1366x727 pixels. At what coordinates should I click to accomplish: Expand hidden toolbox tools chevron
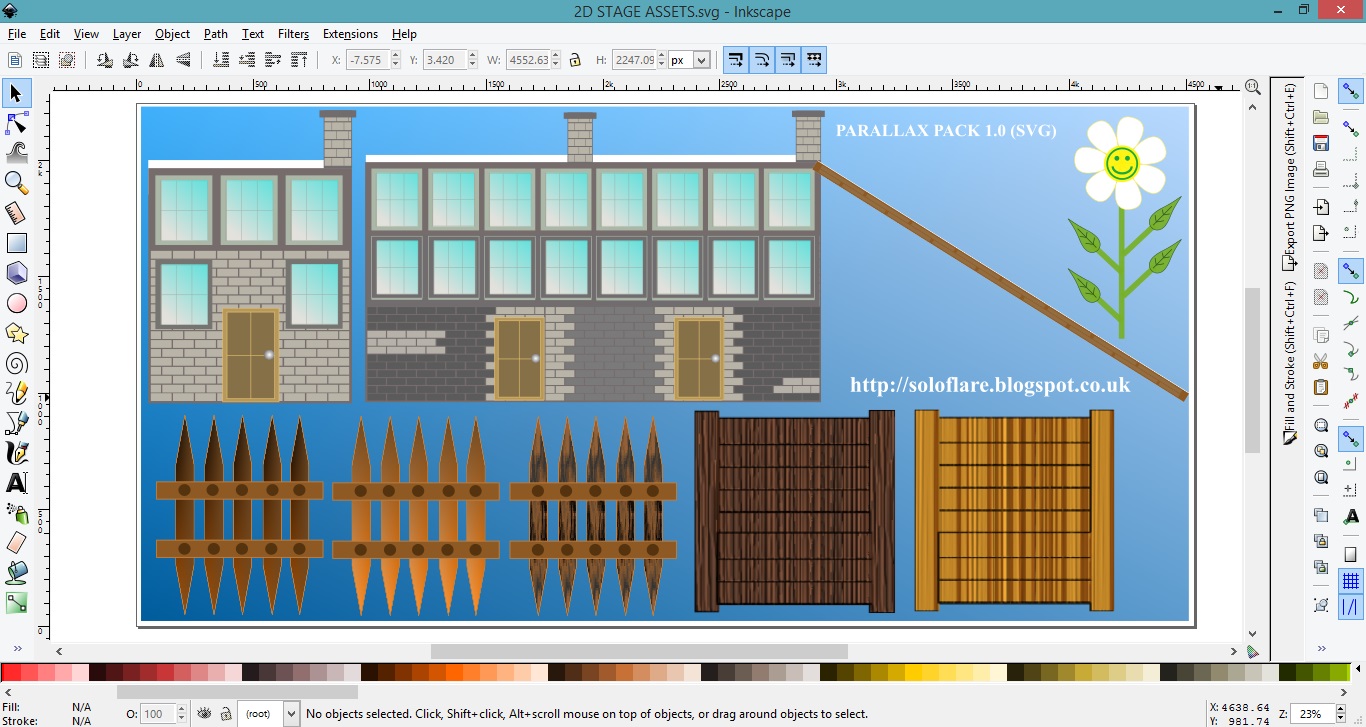[x=17, y=649]
